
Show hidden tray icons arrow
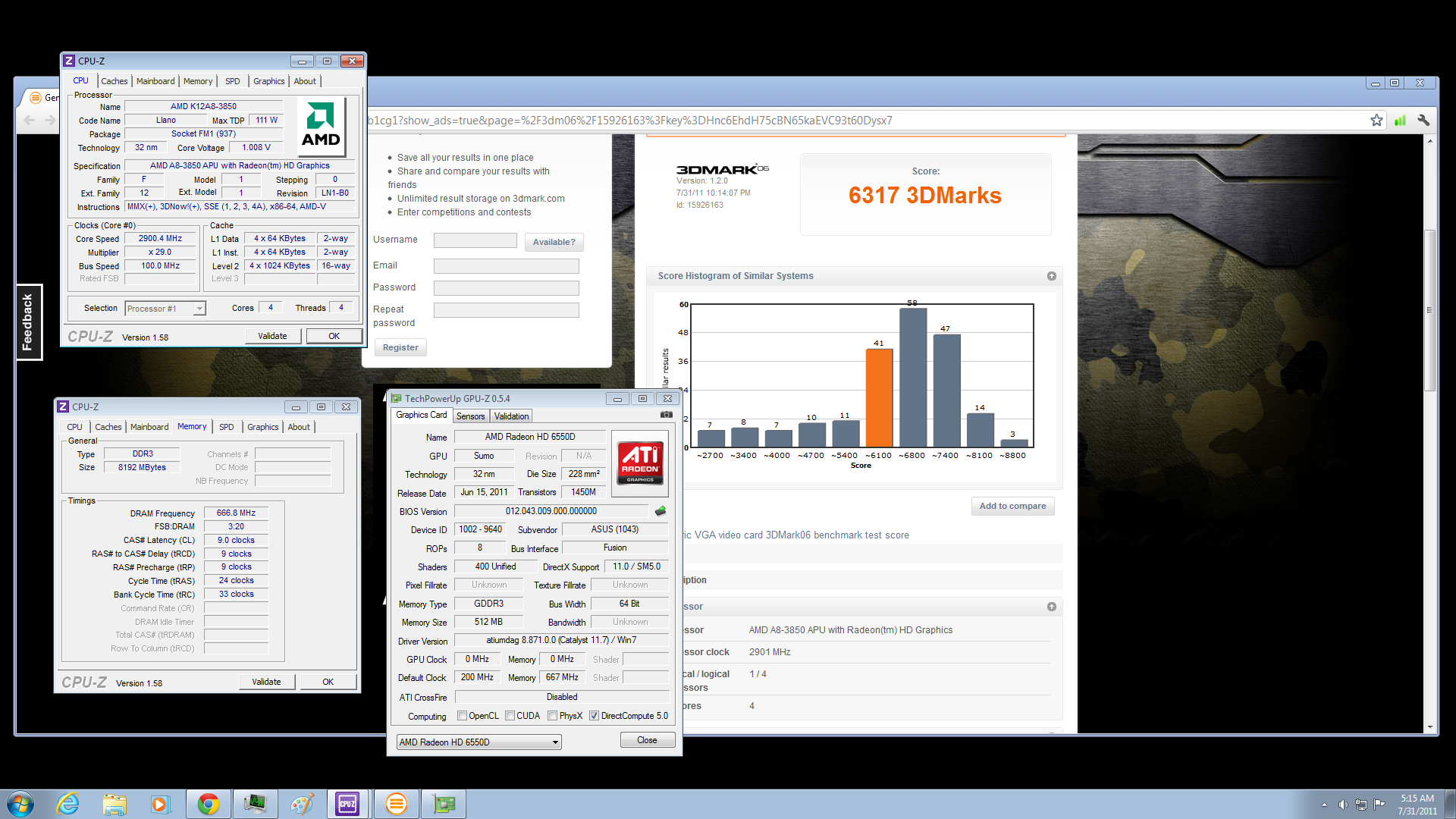tap(1324, 805)
